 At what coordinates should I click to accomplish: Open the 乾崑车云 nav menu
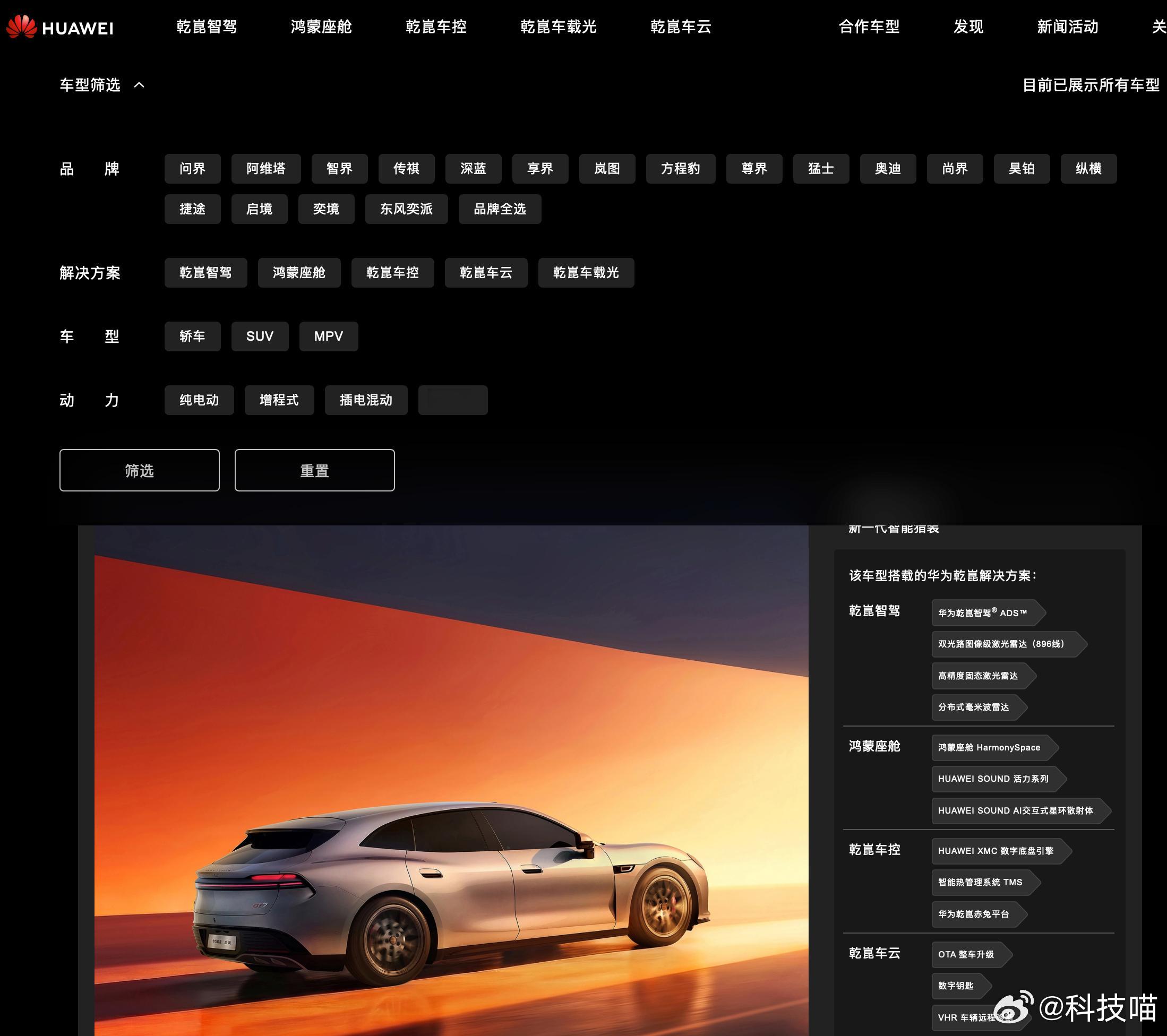pos(681,27)
